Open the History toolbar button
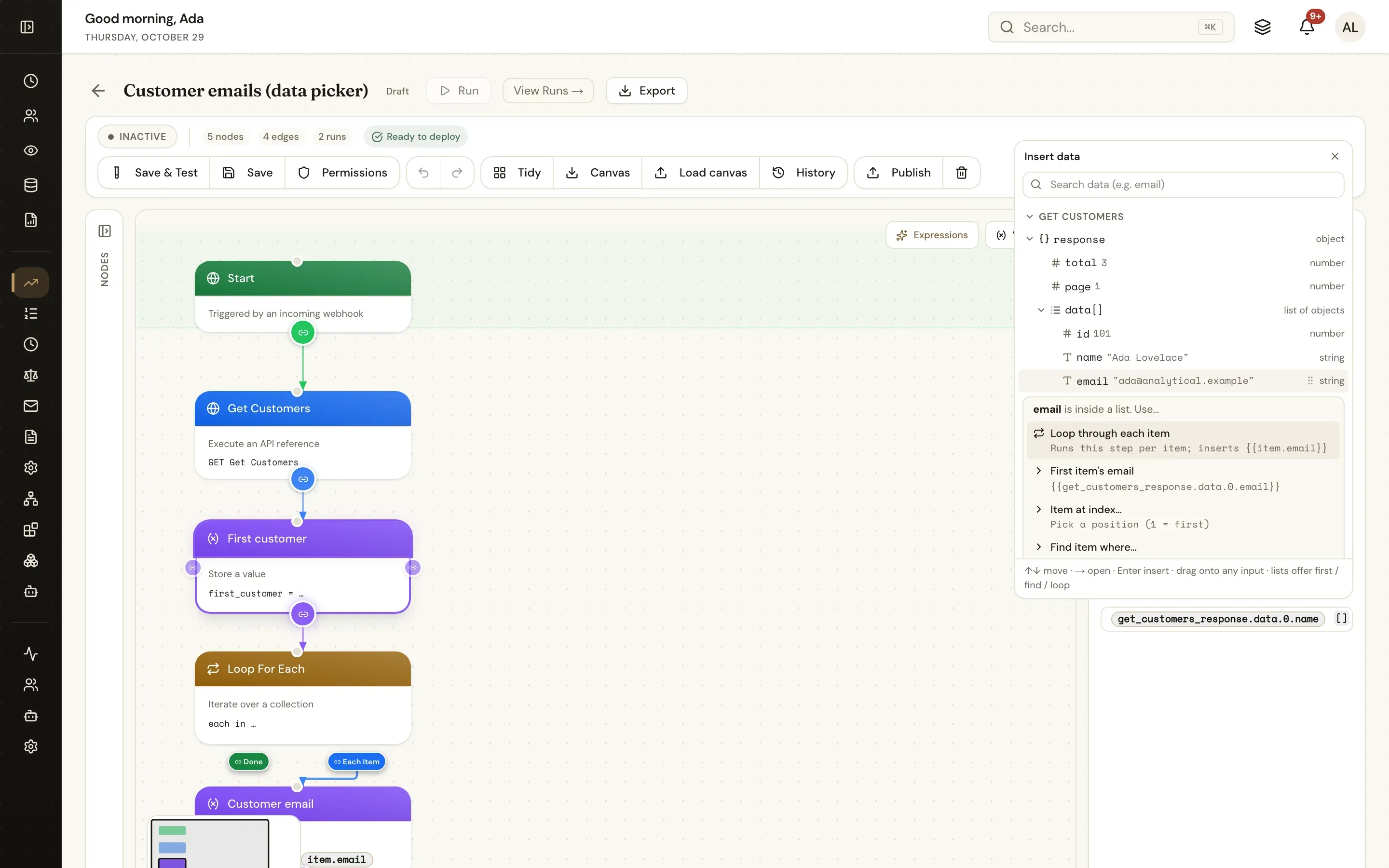 tap(803, 173)
